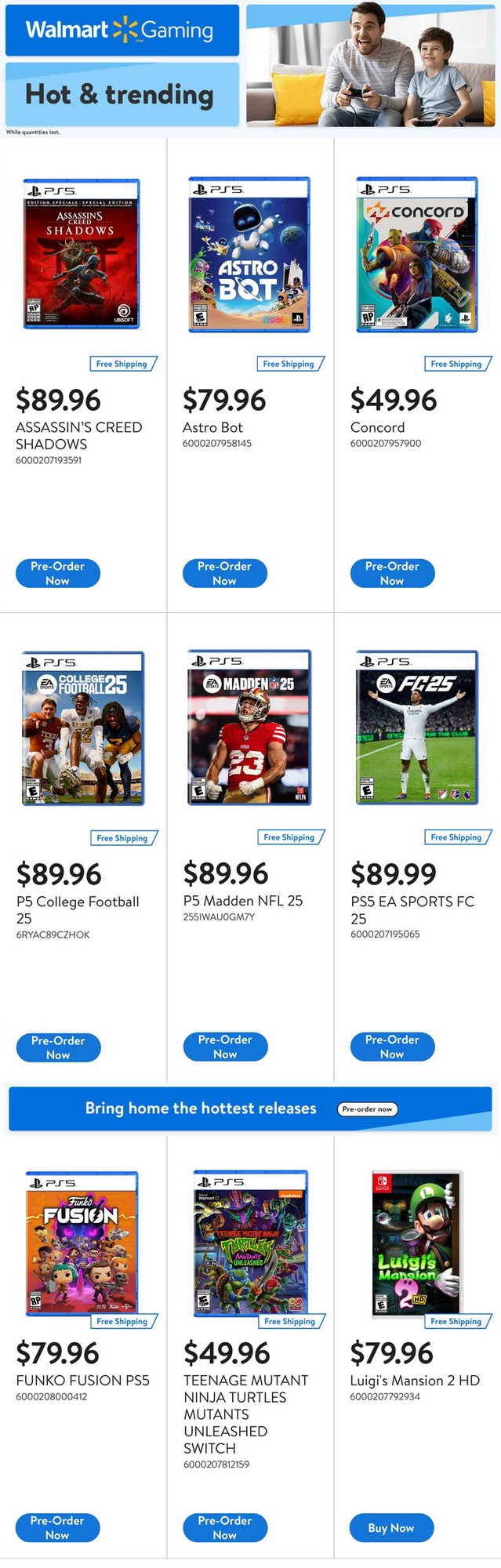The height and width of the screenshot is (1568, 501).
Task: Pre-order Assassin's Creed Shadows now
Action: pyautogui.click(x=58, y=573)
